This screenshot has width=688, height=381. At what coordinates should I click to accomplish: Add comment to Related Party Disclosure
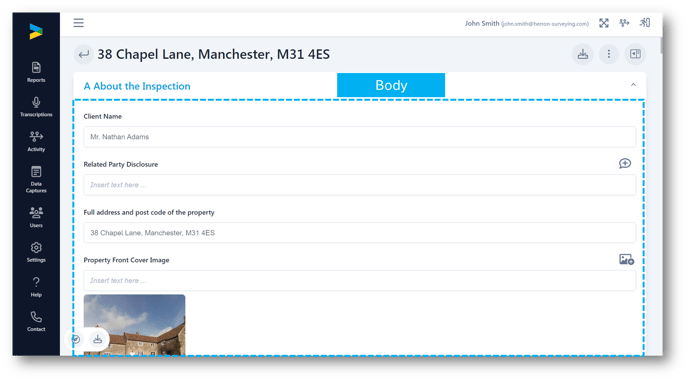tap(625, 164)
